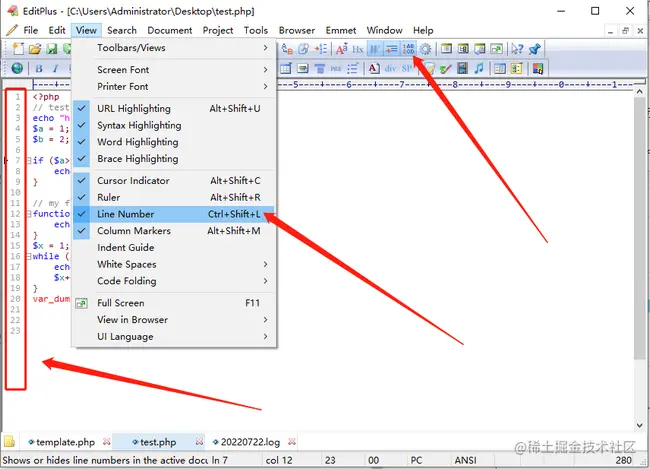Click scroll down arrow of vertical scrollbar
This screenshot has height=469, width=650.
point(639,425)
